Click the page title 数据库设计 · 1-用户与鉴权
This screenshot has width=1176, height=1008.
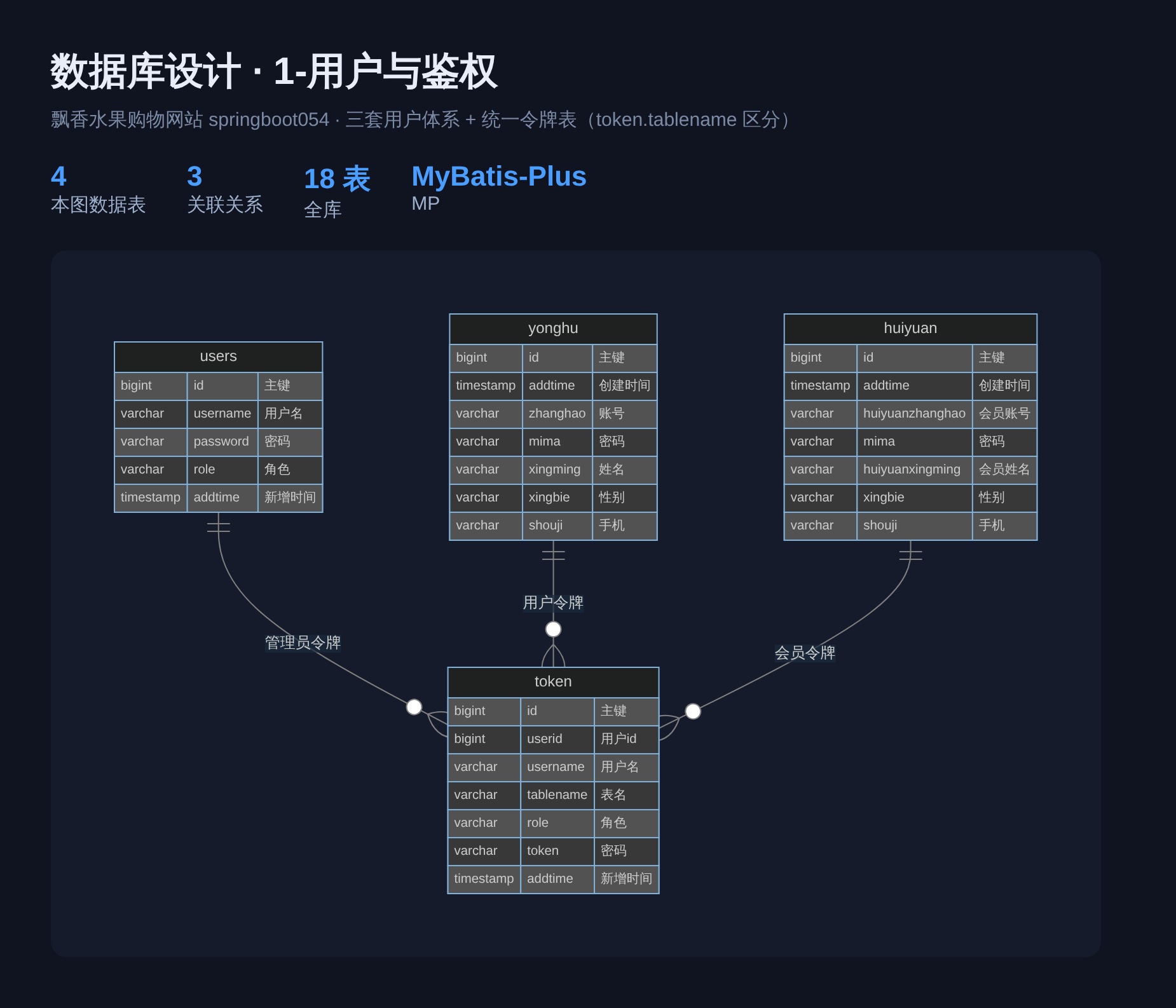(x=274, y=71)
